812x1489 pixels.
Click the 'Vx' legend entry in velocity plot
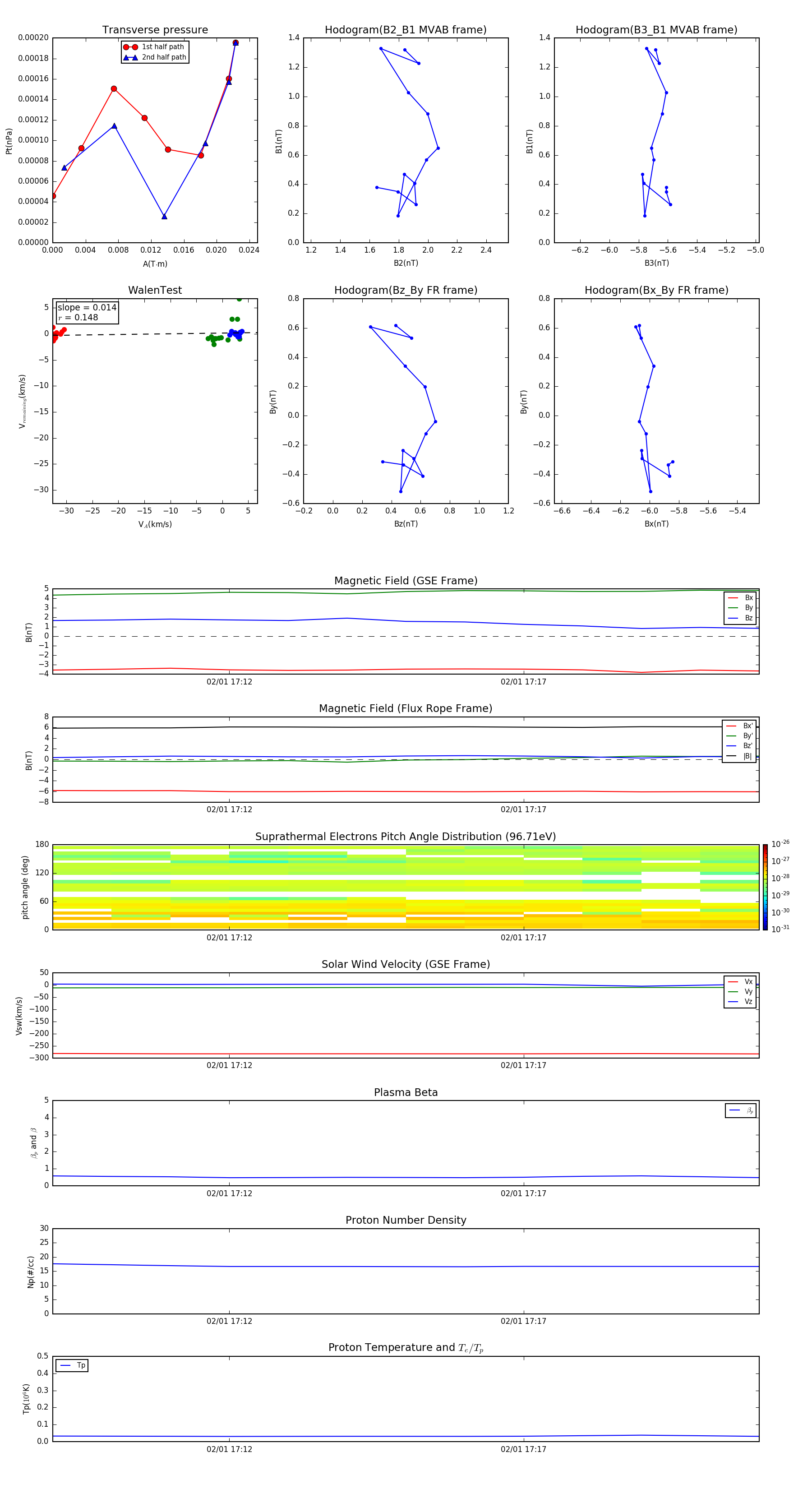(740, 981)
